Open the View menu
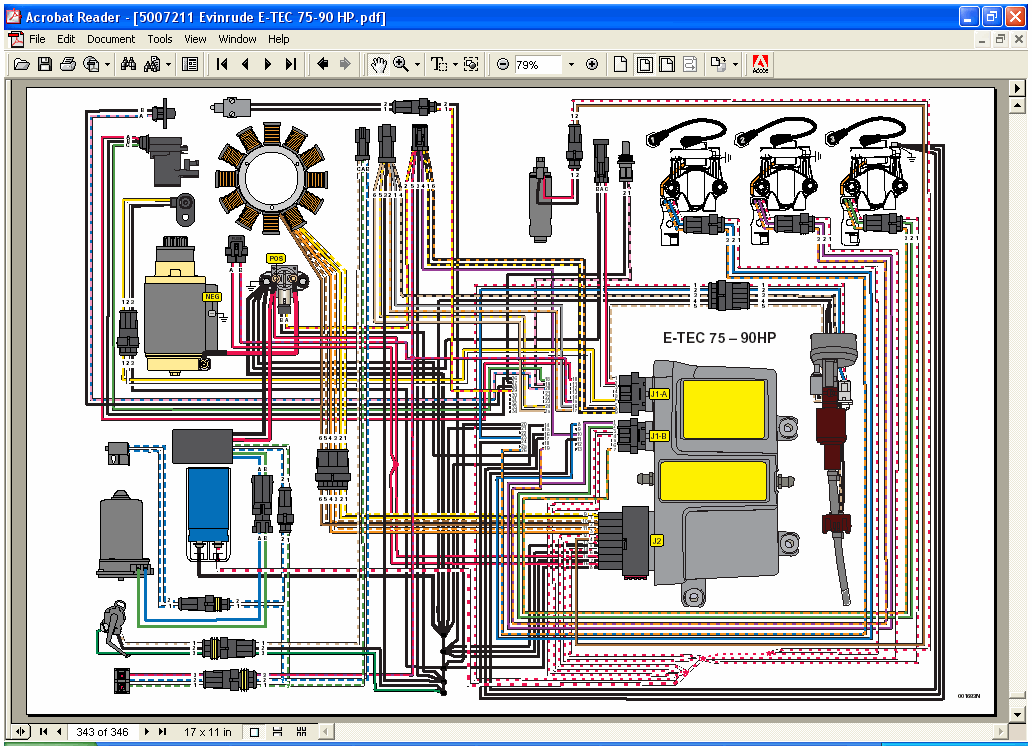Screen dimensions: 1032x746 tap(195, 40)
